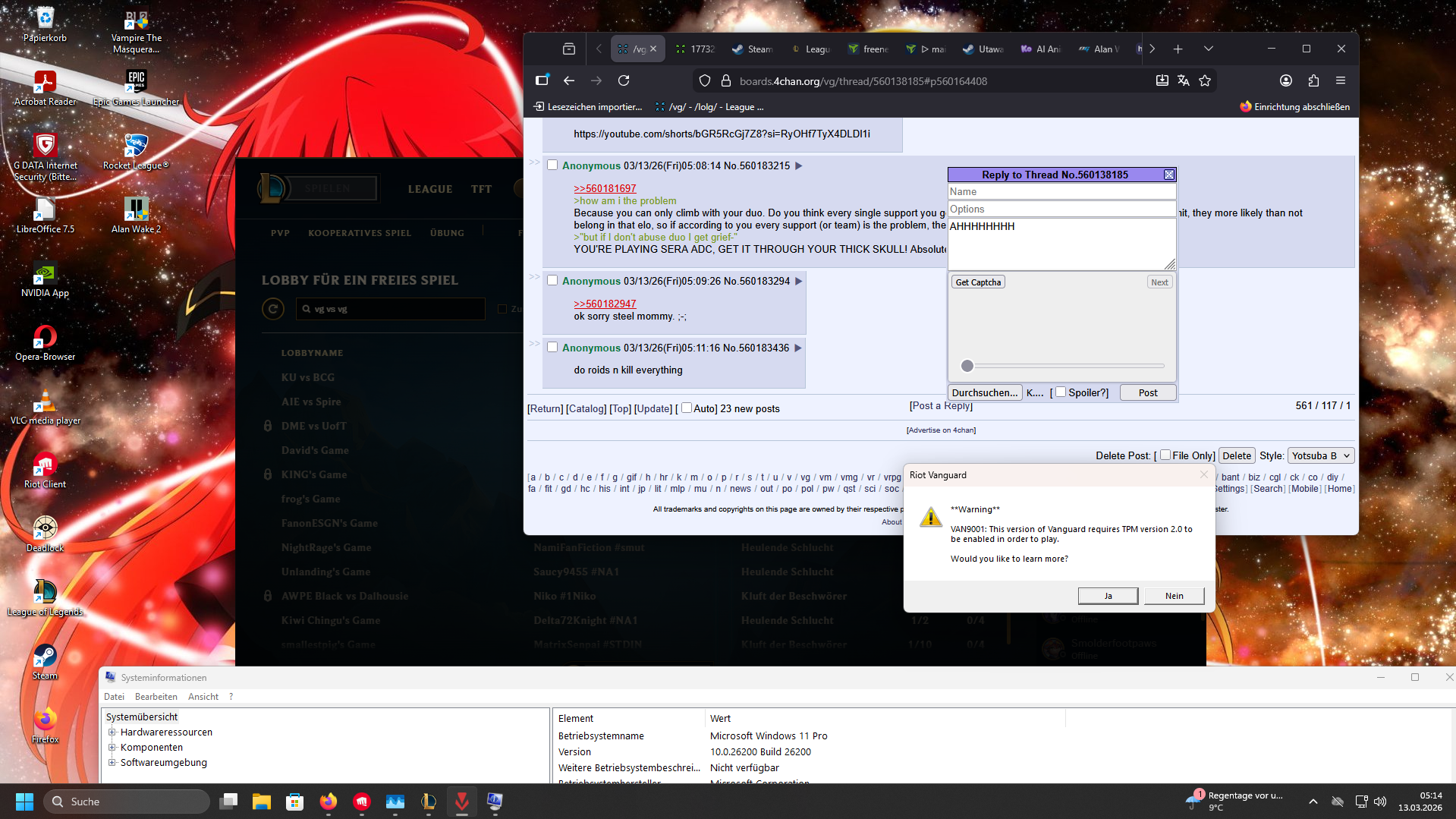Image resolution: width=1456 pixels, height=819 pixels.
Task: Click the captcha slider handle
Action: pos(967,366)
